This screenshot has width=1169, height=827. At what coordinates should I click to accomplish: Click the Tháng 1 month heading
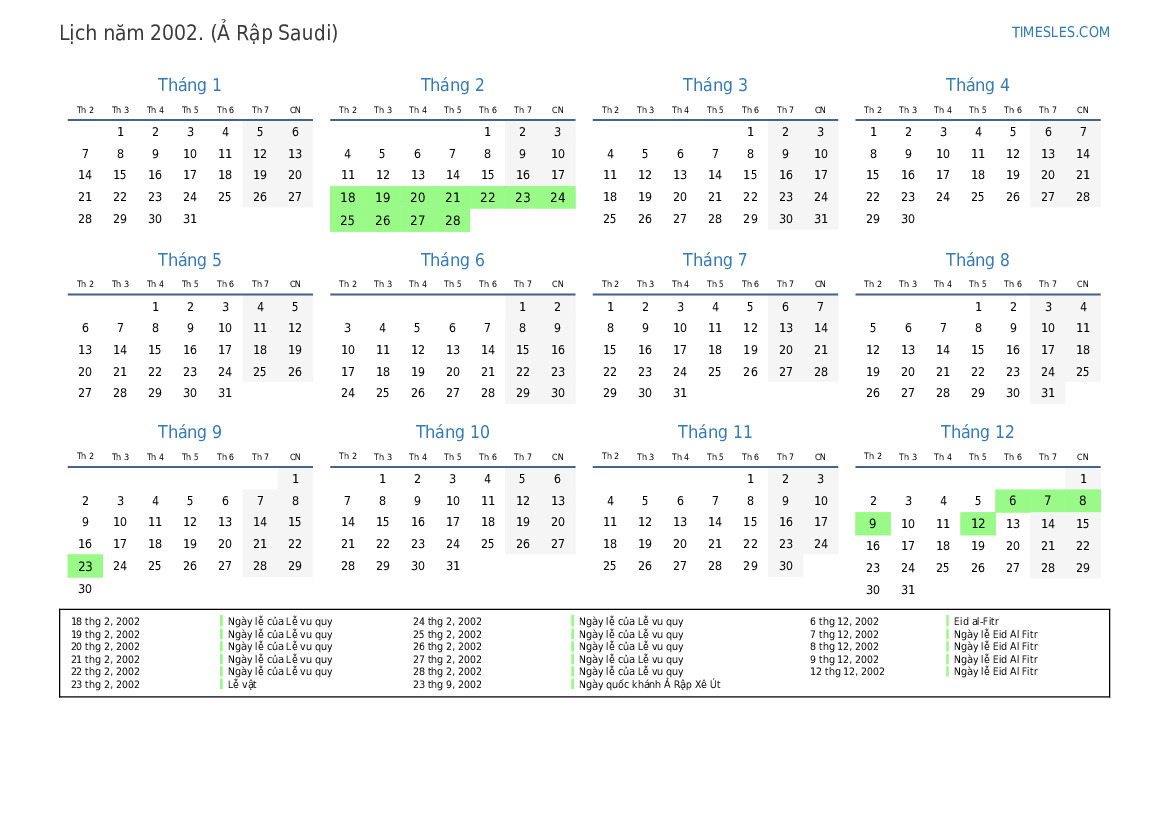pos(189,85)
